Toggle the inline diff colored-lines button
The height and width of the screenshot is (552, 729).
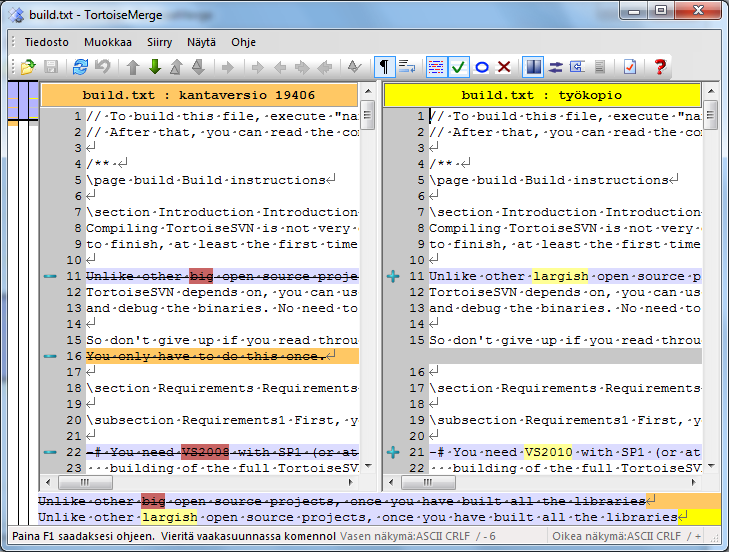(437, 67)
